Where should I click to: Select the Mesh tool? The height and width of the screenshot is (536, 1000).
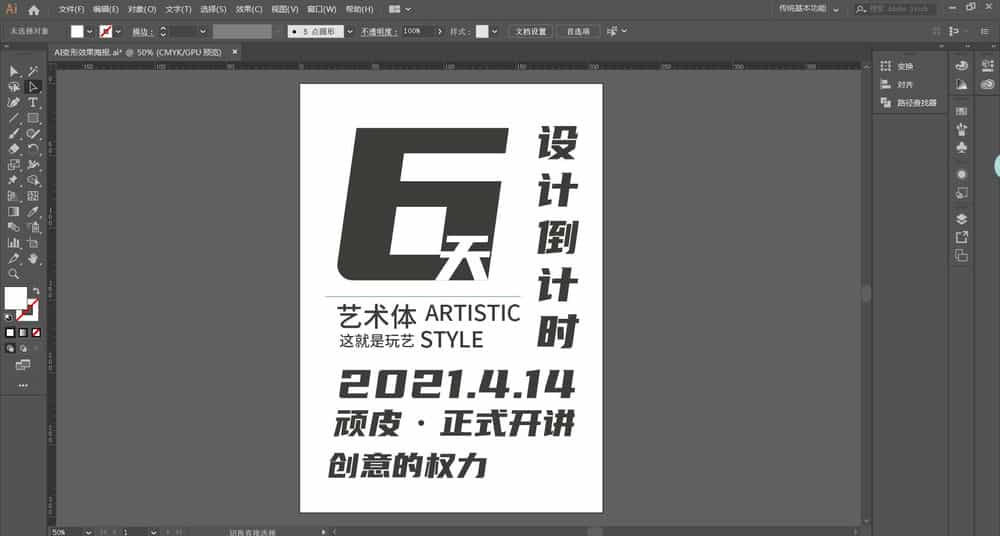pyautogui.click(x=33, y=196)
